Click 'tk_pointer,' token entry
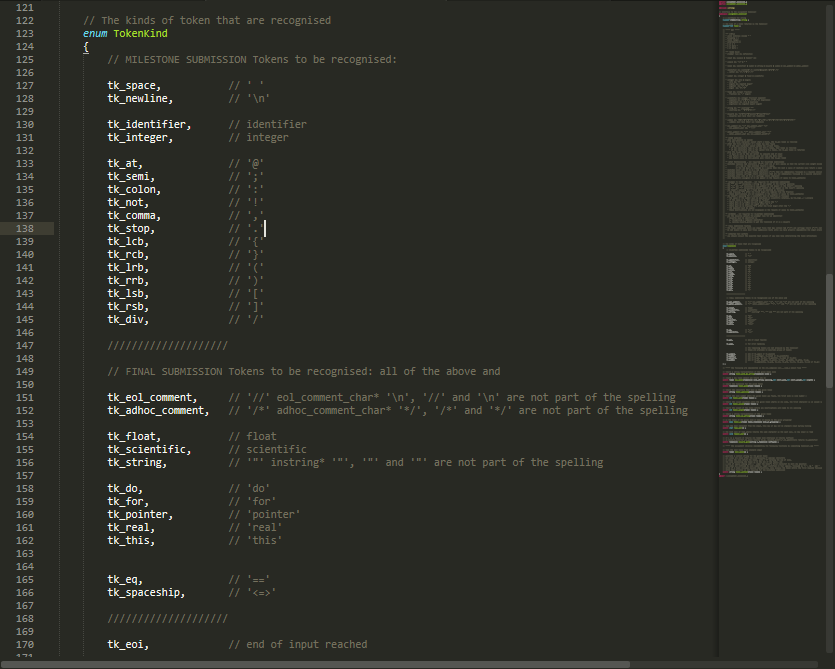Screen dimensions: 835x669 pos(140,515)
